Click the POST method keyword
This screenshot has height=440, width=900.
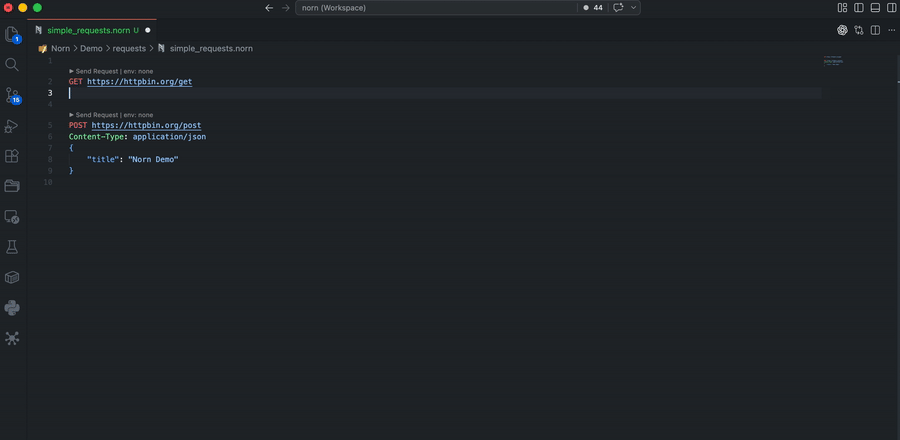[x=78, y=126]
